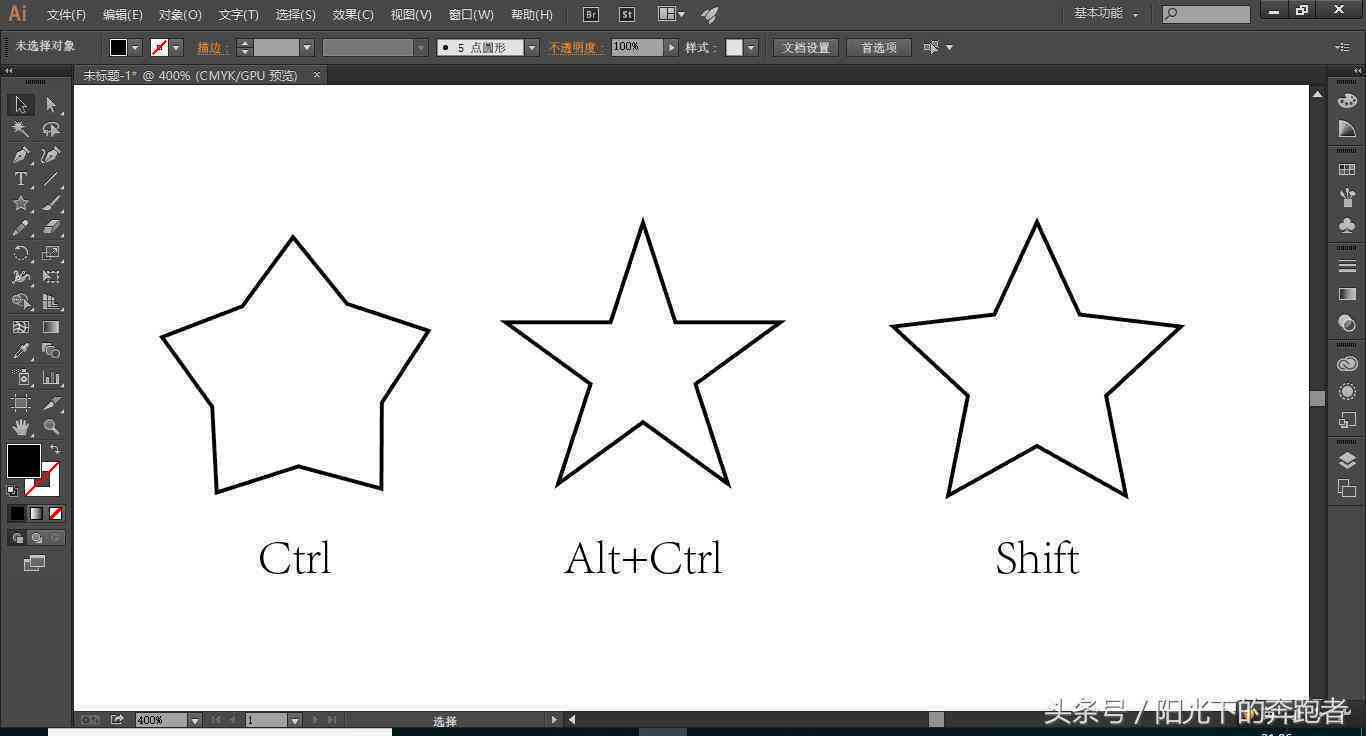Click the Stroke swatch with red slash
Viewport: 1366px width, 736px height.
tap(44, 480)
